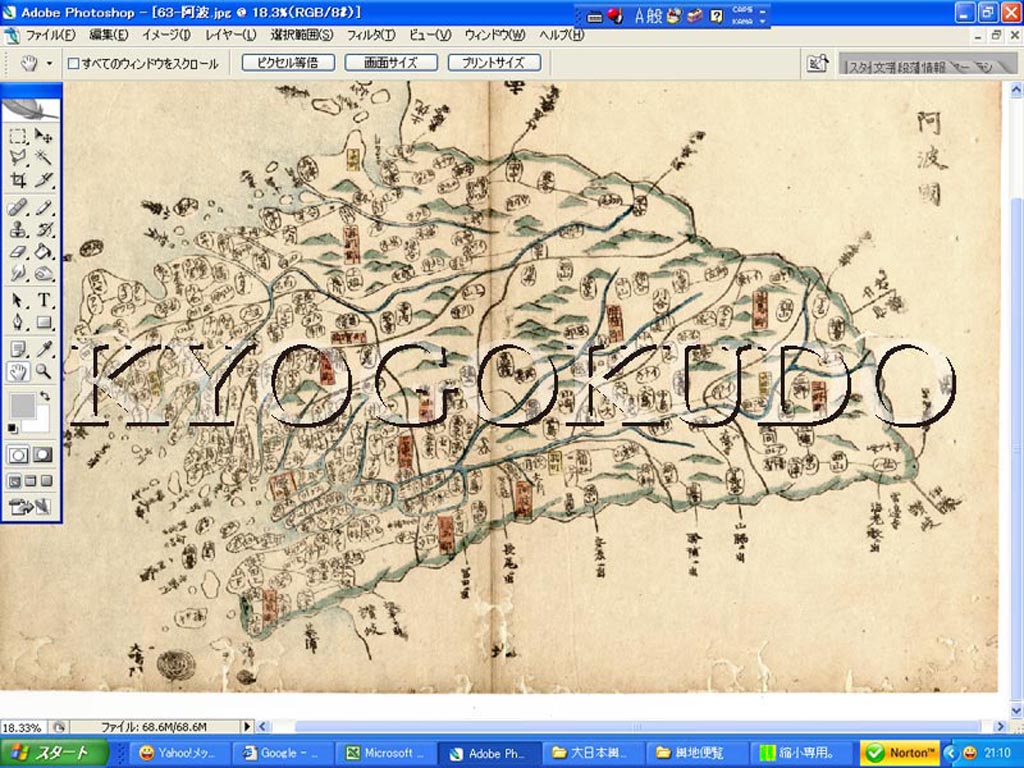Open the File Browser icon in options bar

[x=817, y=64]
